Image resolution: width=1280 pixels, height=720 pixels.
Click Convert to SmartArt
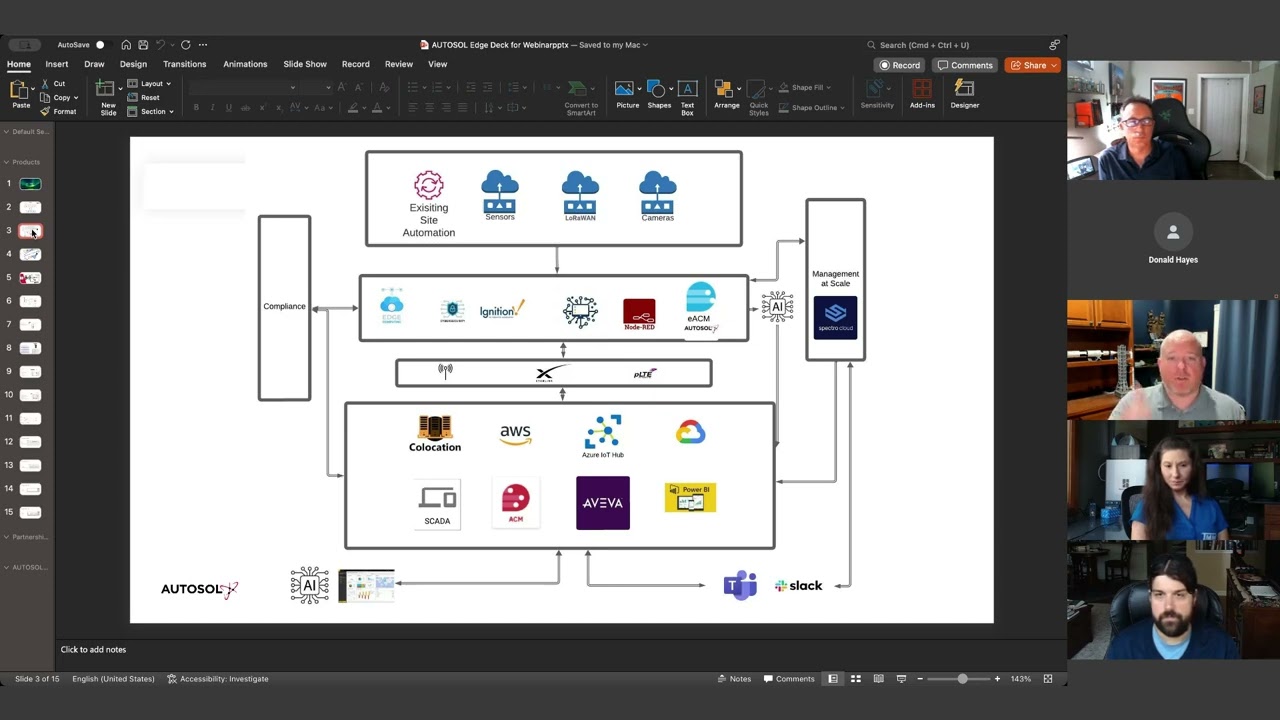581,97
